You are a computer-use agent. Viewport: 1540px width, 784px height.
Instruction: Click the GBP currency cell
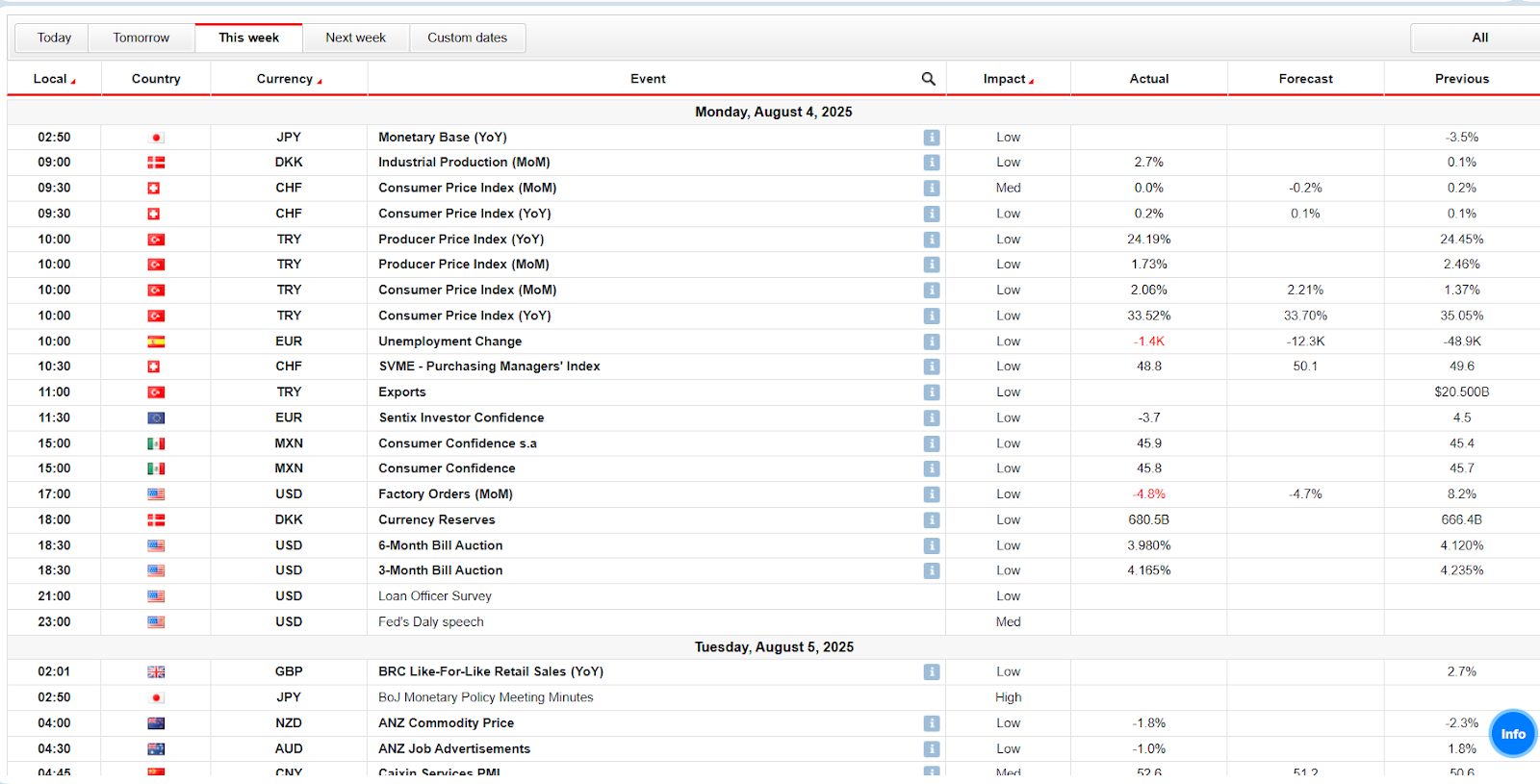click(x=289, y=672)
